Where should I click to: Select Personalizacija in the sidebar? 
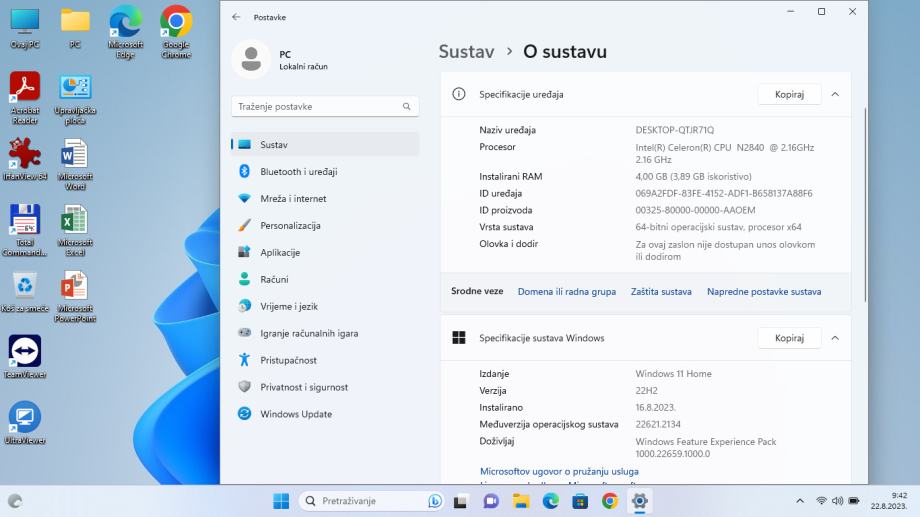coord(290,226)
